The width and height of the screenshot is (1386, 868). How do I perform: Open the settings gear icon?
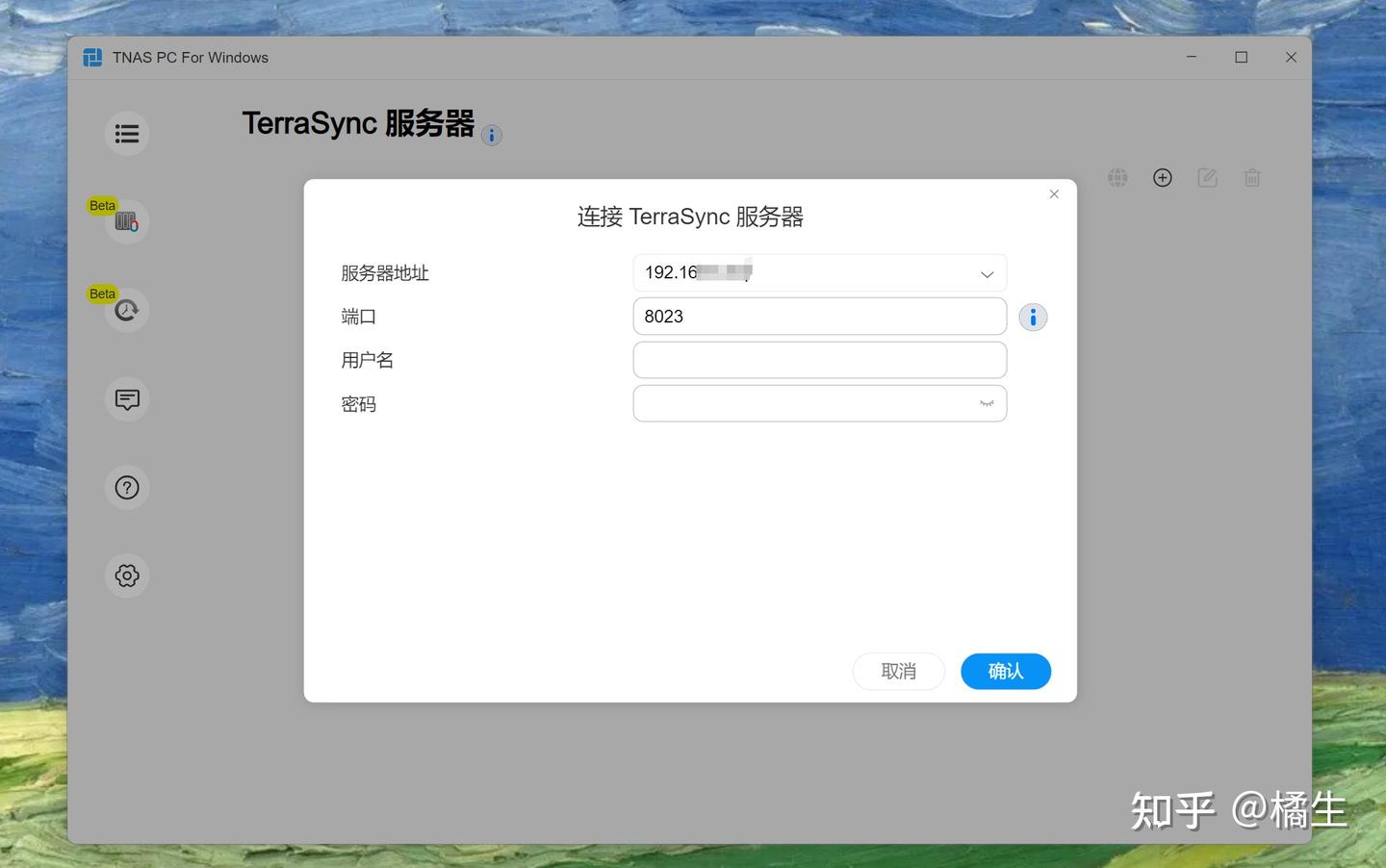point(127,574)
